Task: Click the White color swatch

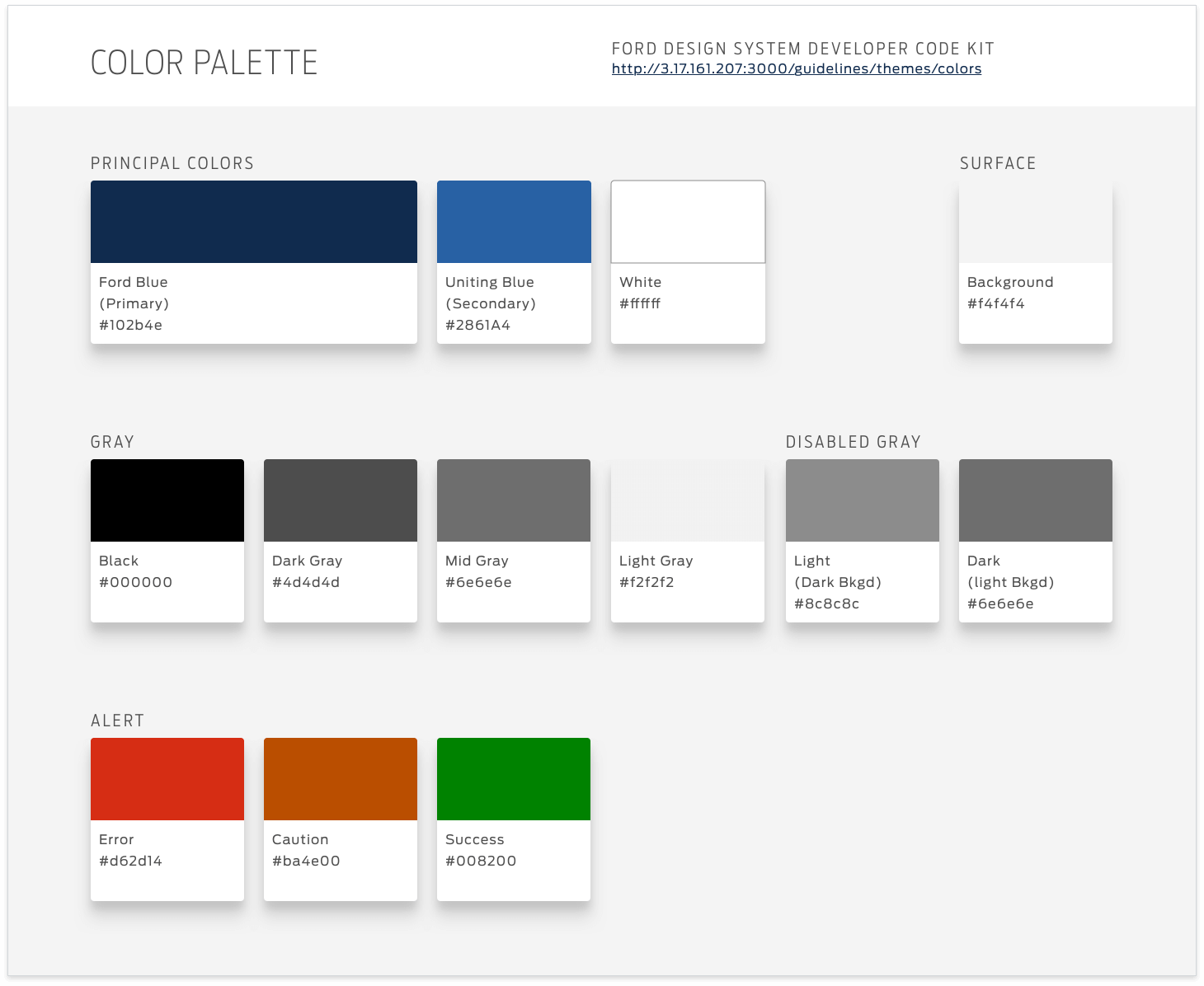Action: pos(688,222)
